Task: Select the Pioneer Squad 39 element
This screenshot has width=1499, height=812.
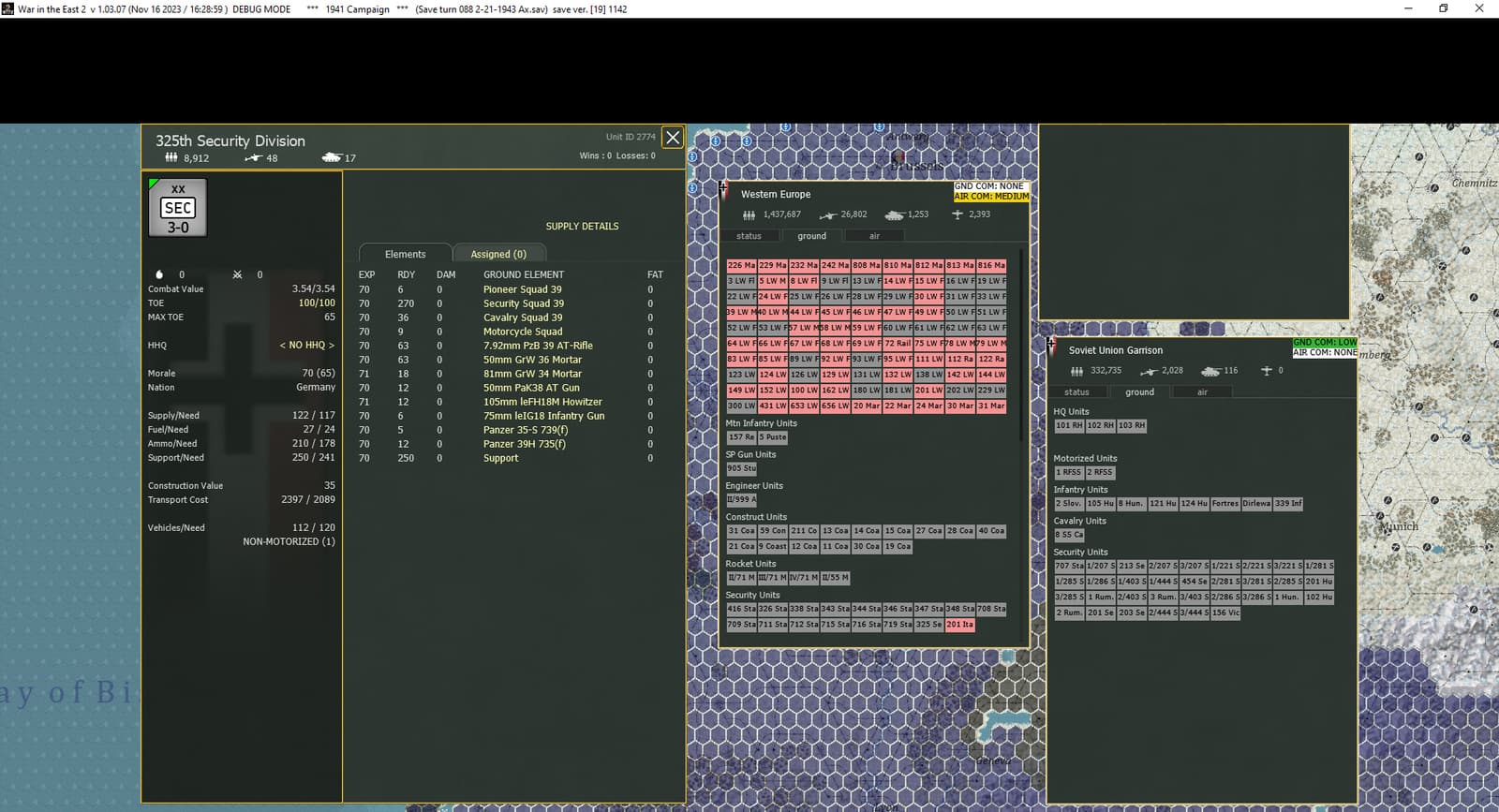Action: 523,289
